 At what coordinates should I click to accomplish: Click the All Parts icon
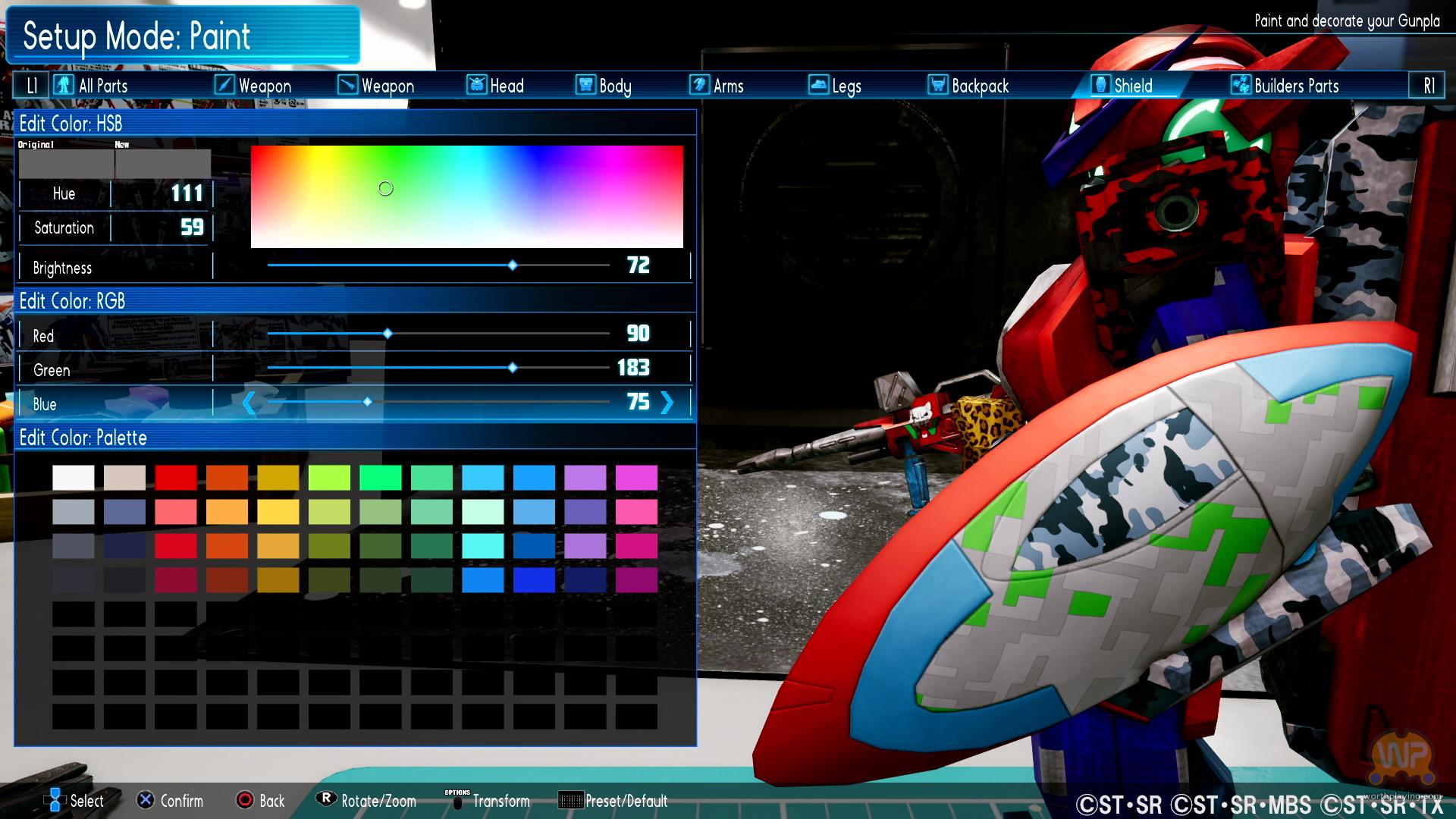click(x=64, y=85)
